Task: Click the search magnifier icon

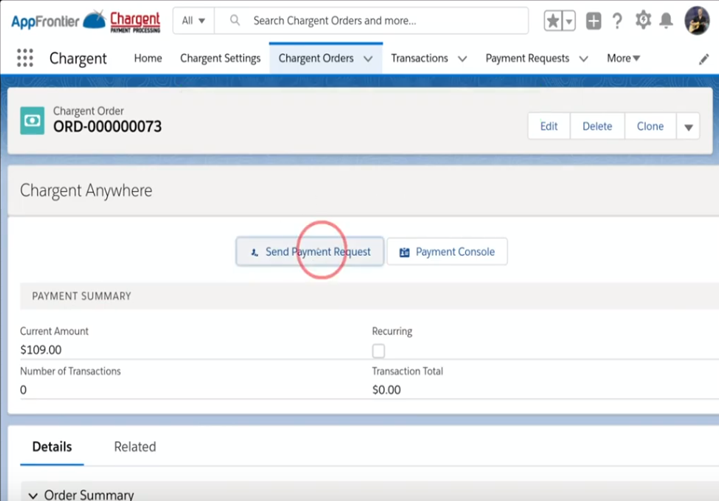Action: coord(235,20)
